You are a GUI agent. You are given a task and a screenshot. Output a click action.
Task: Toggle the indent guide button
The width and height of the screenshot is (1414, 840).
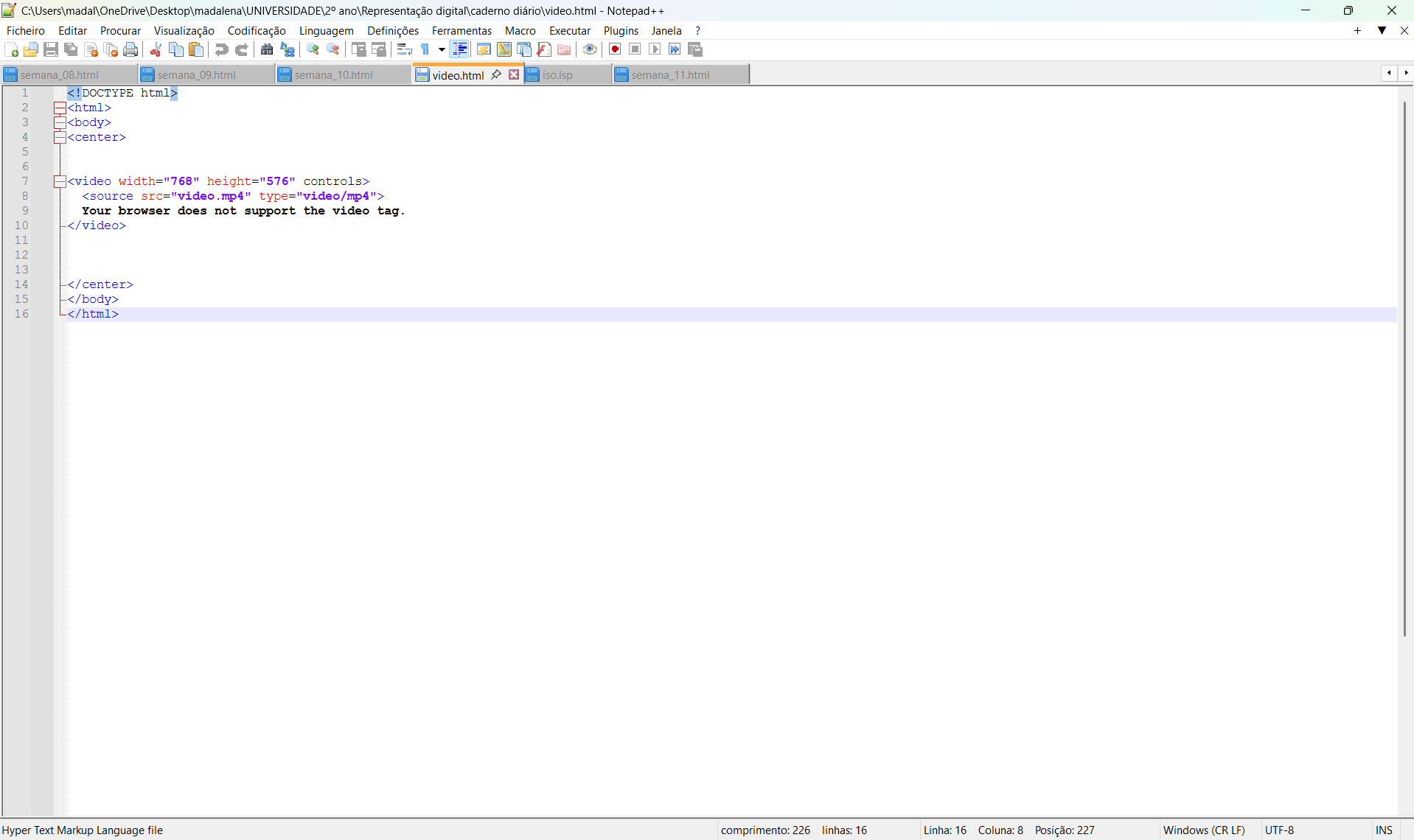tap(459, 49)
